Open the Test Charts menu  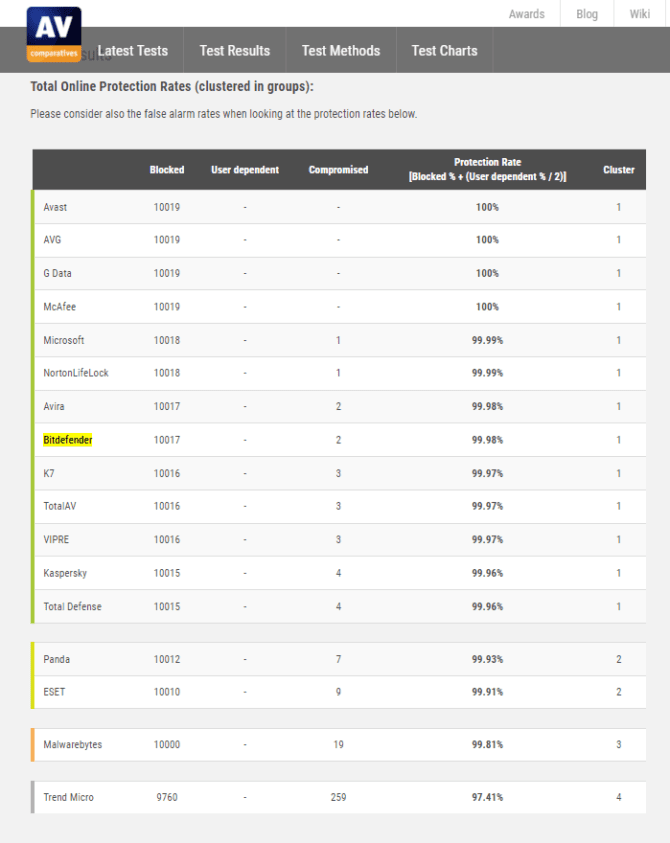(444, 51)
